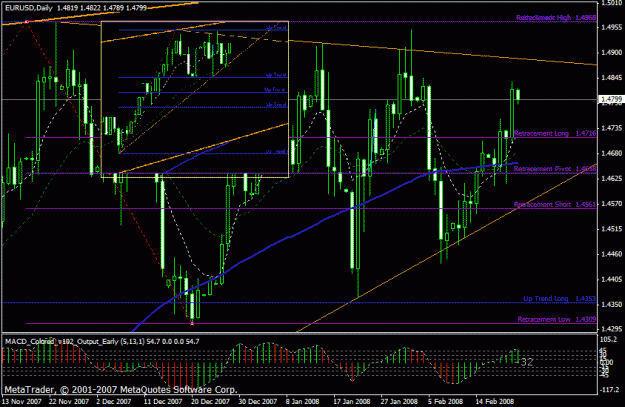This screenshot has height=407, width=625.
Task: Click the 1.4295 price axis value
Action: pyautogui.click(x=612, y=329)
